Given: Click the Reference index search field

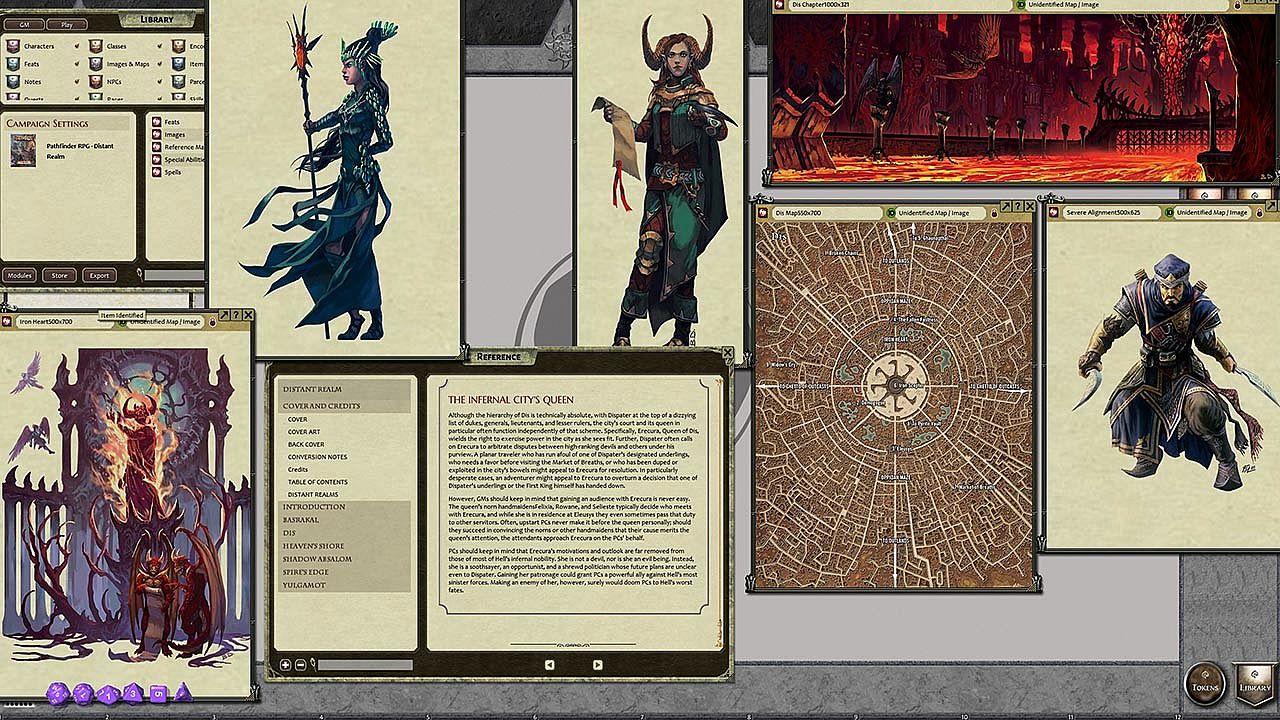Looking at the screenshot, I should click(365, 664).
